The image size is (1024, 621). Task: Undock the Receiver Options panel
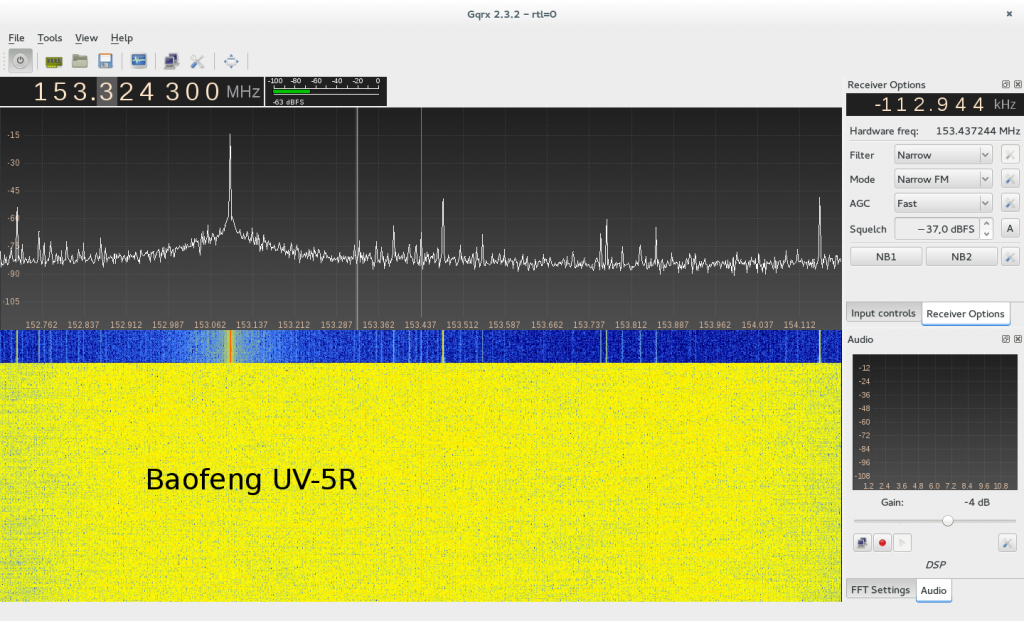pos(1006,84)
